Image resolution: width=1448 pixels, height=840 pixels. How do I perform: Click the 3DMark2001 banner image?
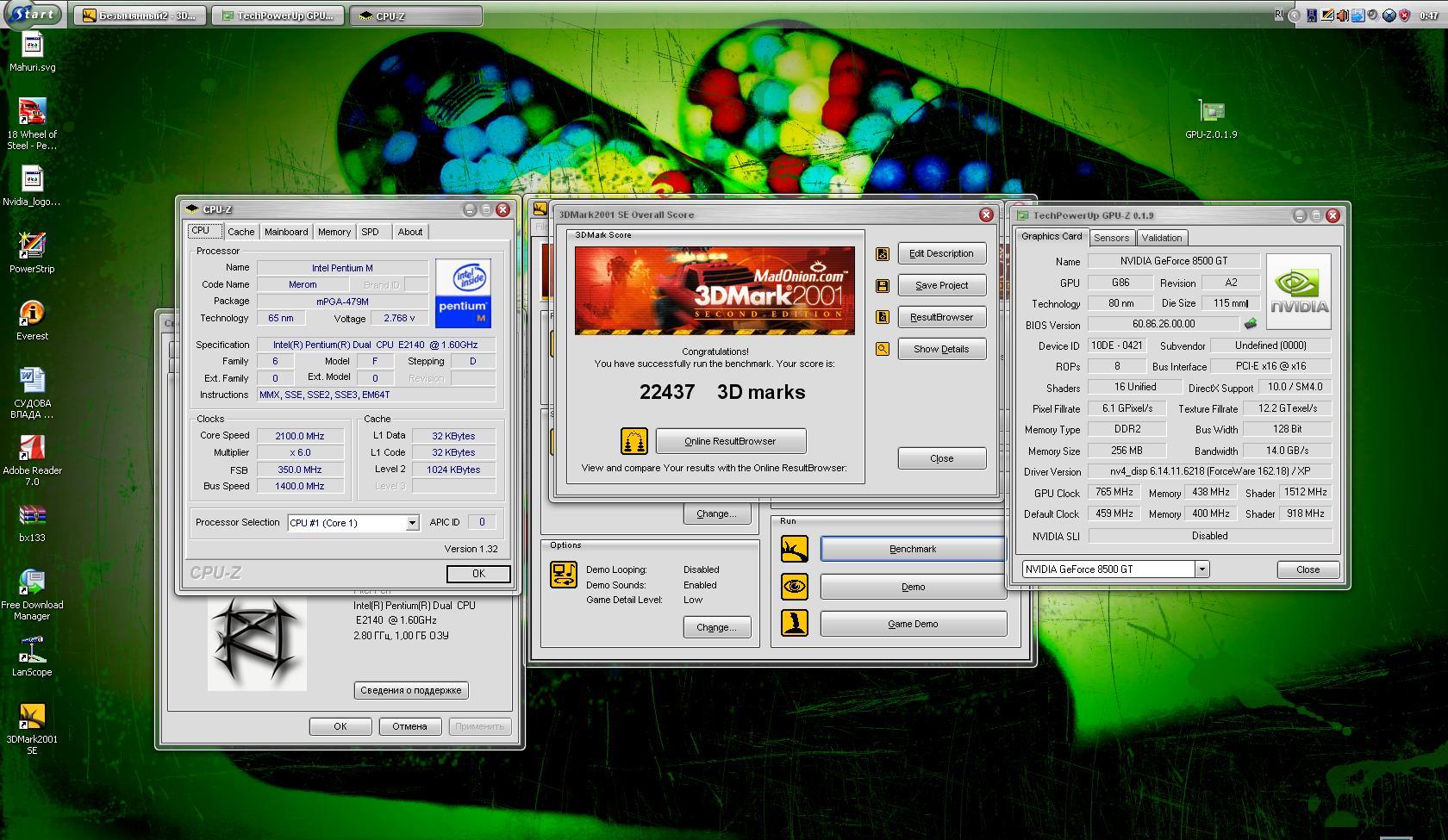point(715,290)
